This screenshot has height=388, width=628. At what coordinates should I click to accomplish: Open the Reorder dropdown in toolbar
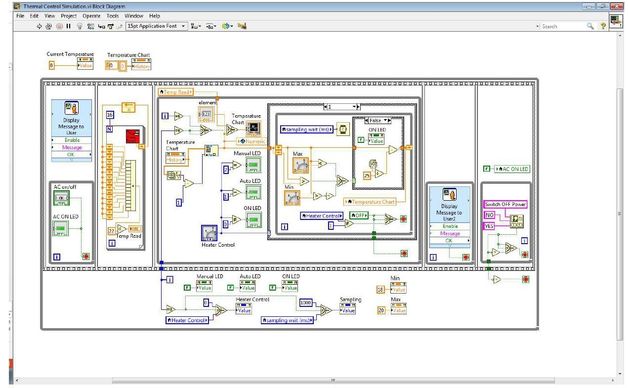(227, 26)
